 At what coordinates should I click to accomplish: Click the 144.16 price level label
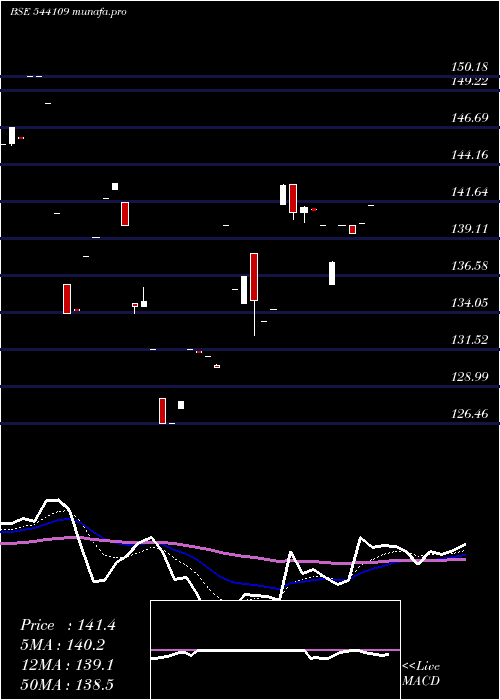[469, 155]
